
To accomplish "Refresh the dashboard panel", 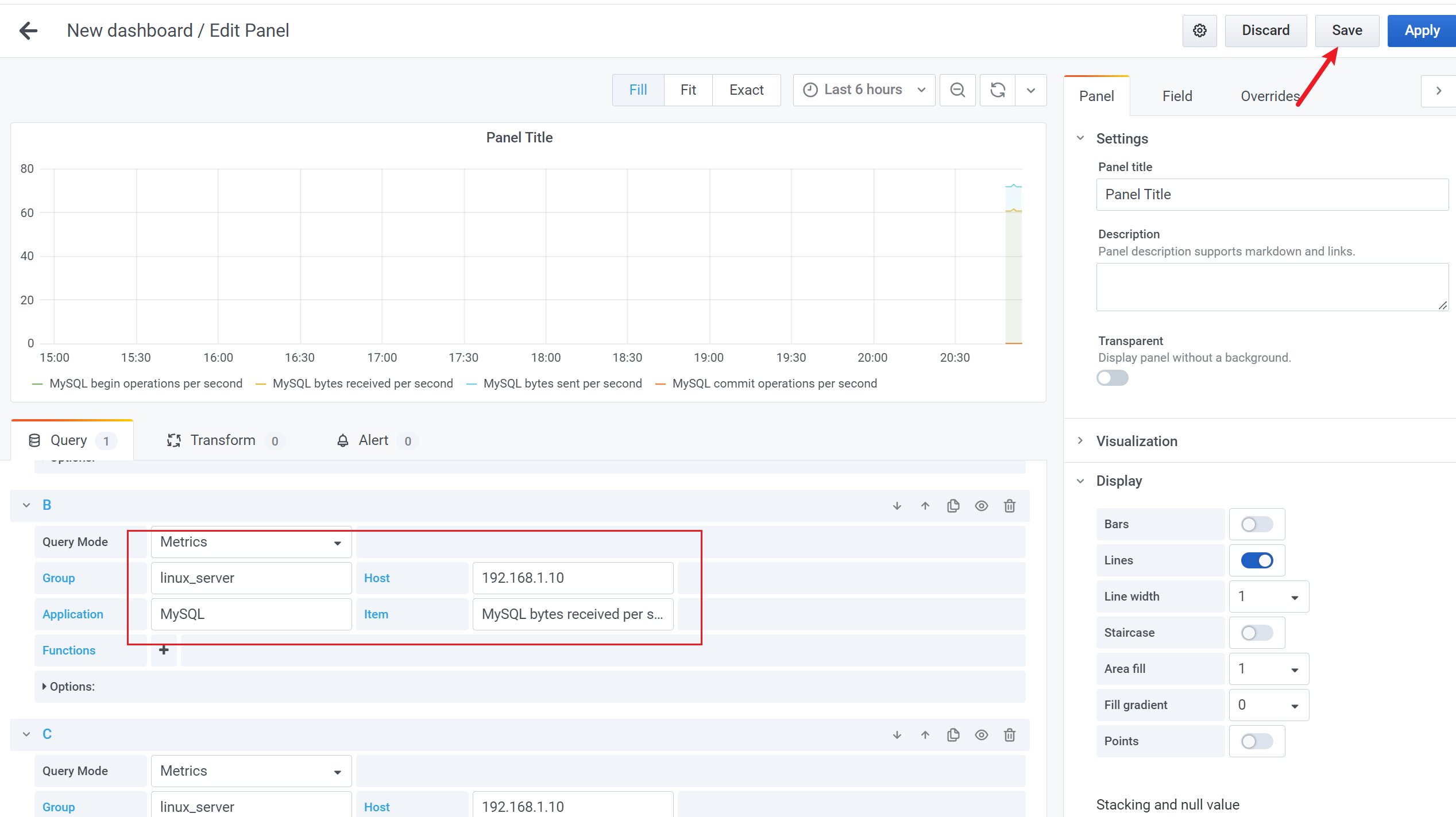I will 998,90.
